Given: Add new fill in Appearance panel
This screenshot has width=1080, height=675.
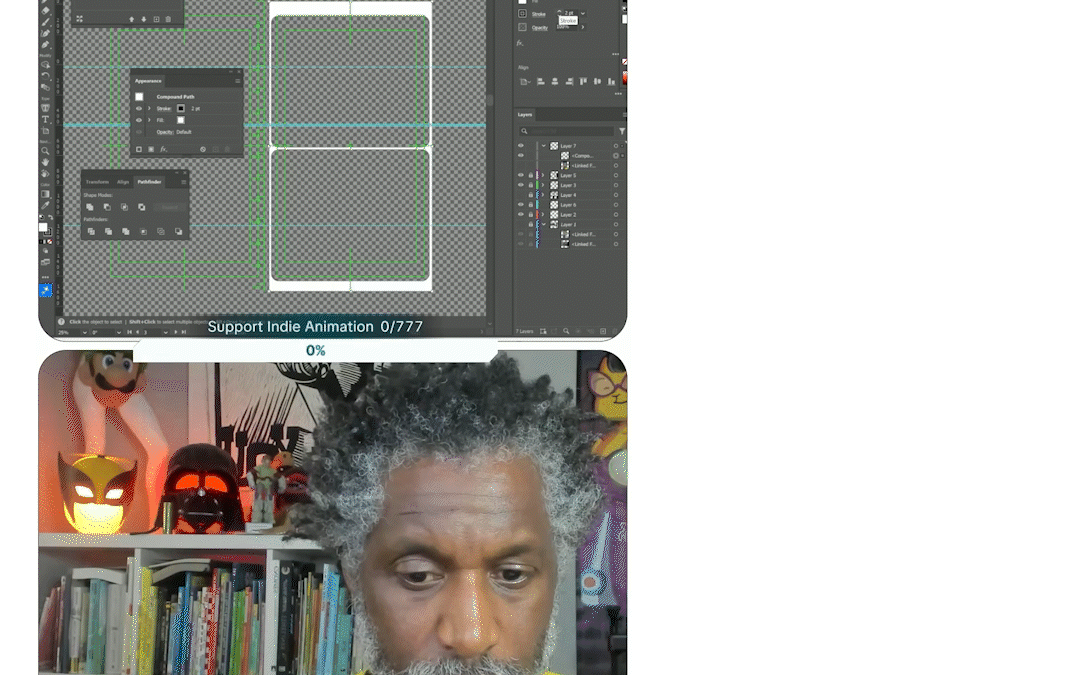Looking at the screenshot, I should click(151, 149).
